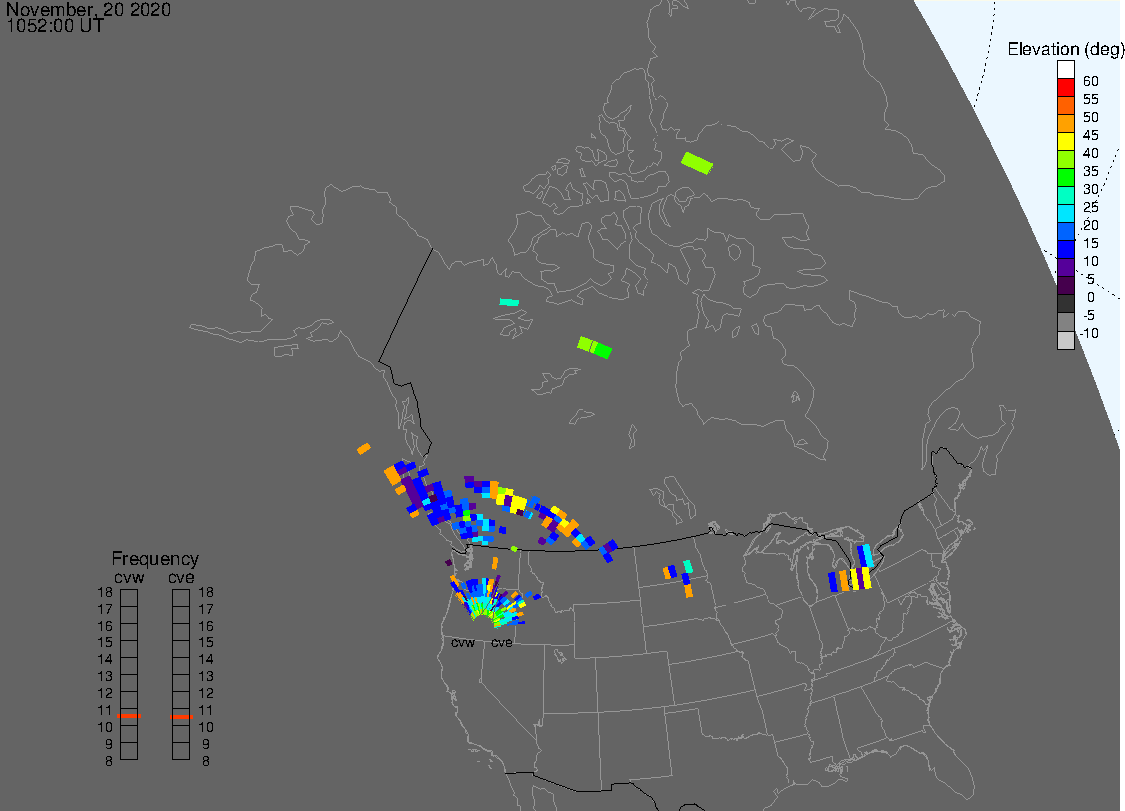Screen dimensions: 1125x811
Task: Click the -10 label on the elevation legend
Action: tap(1089, 333)
